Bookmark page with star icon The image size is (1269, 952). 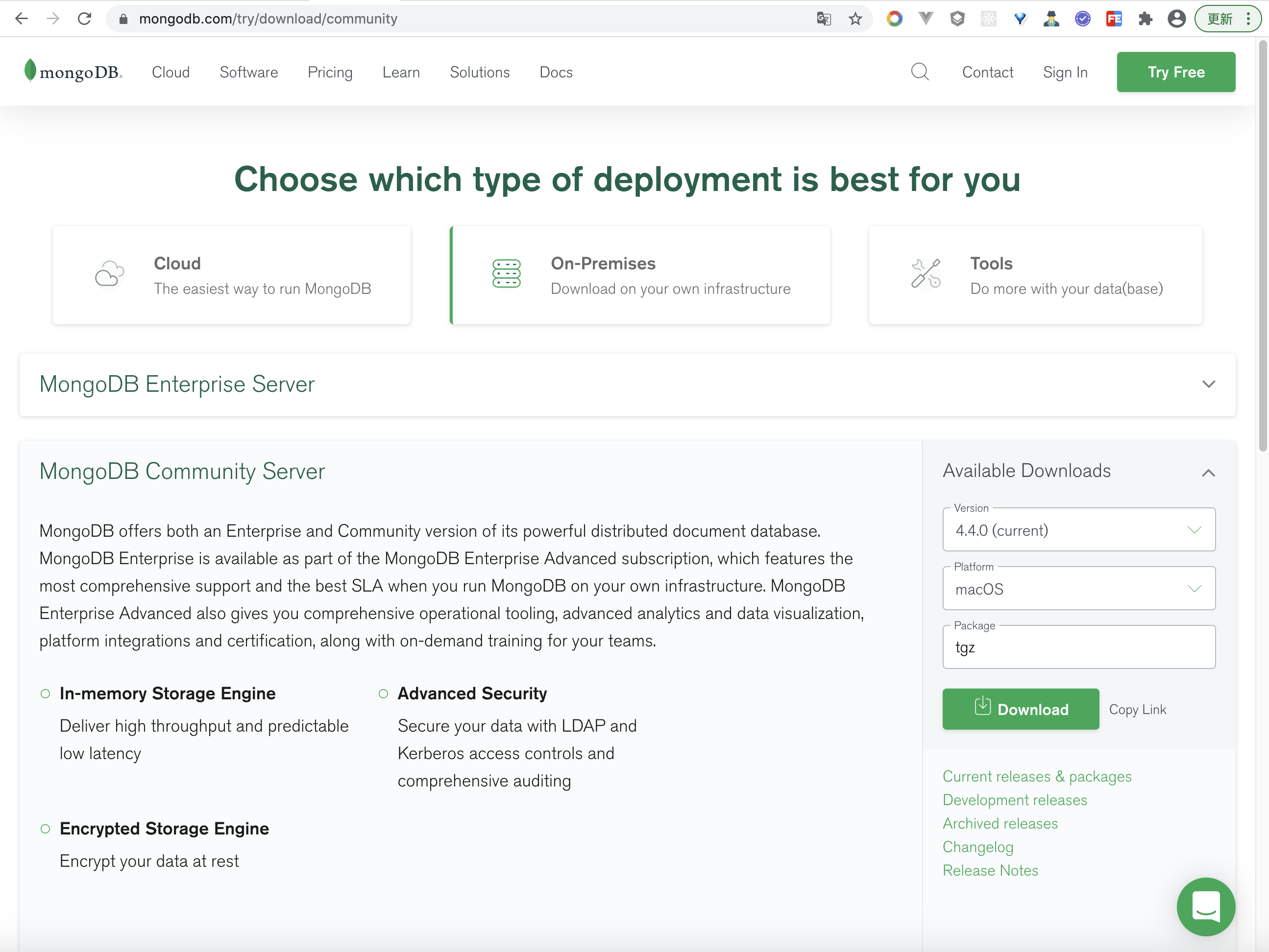[855, 19]
